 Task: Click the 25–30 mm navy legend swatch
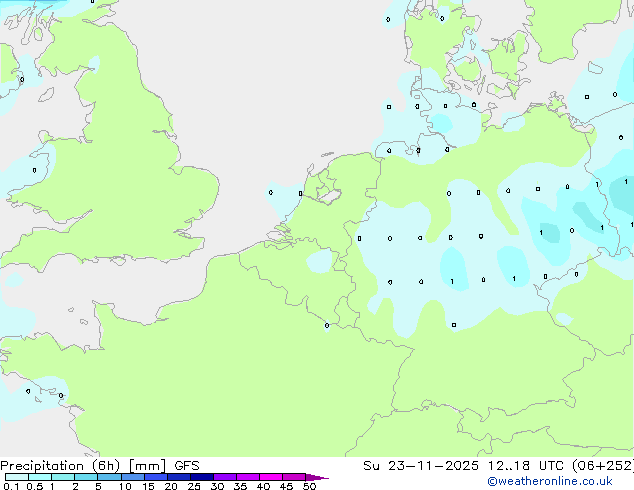coord(201,477)
